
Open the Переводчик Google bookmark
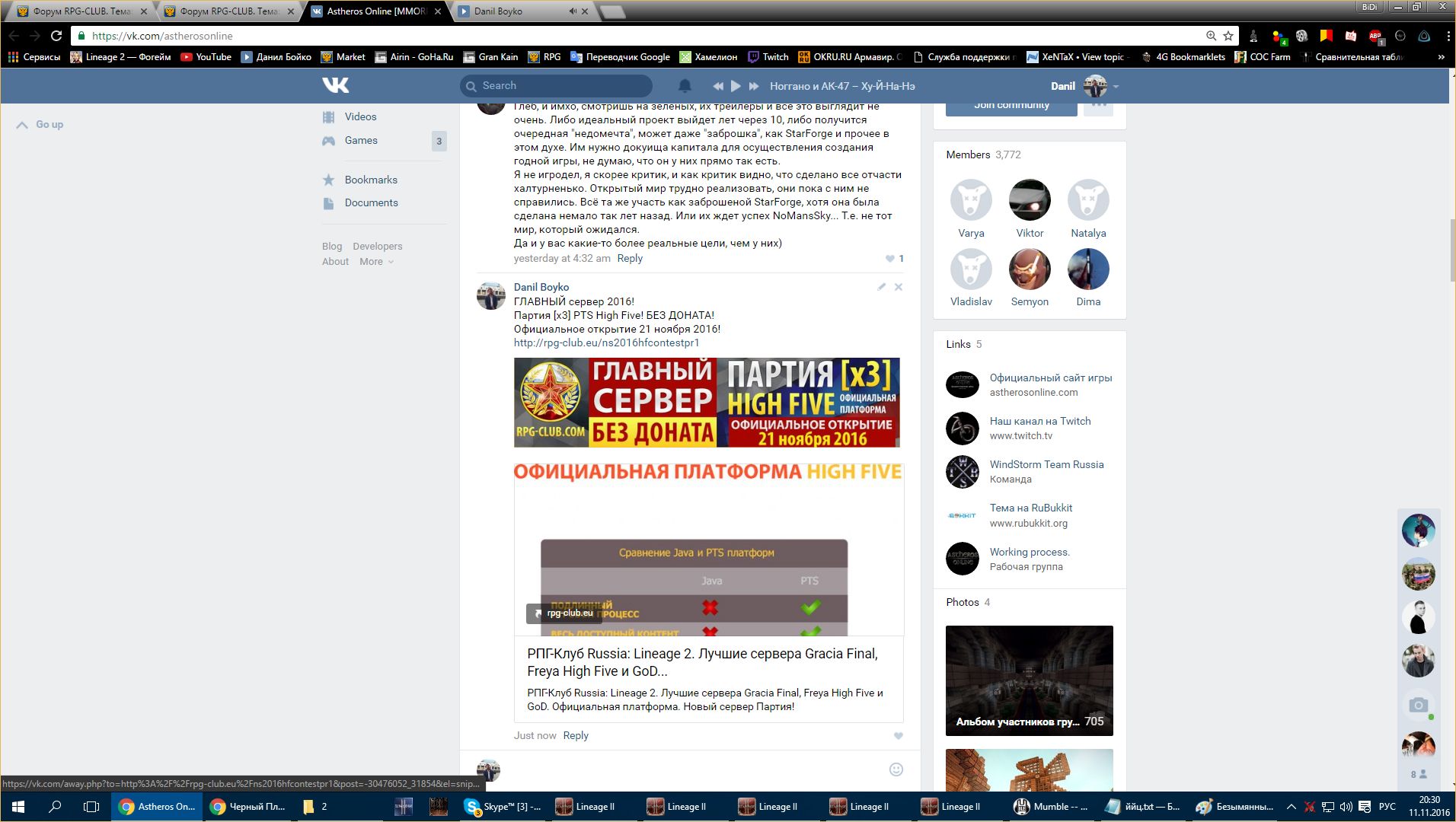click(x=620, y=57)
